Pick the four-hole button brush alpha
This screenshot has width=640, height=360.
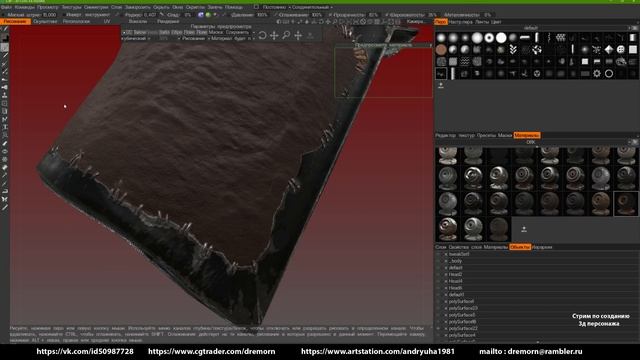[x=621, y=50]
